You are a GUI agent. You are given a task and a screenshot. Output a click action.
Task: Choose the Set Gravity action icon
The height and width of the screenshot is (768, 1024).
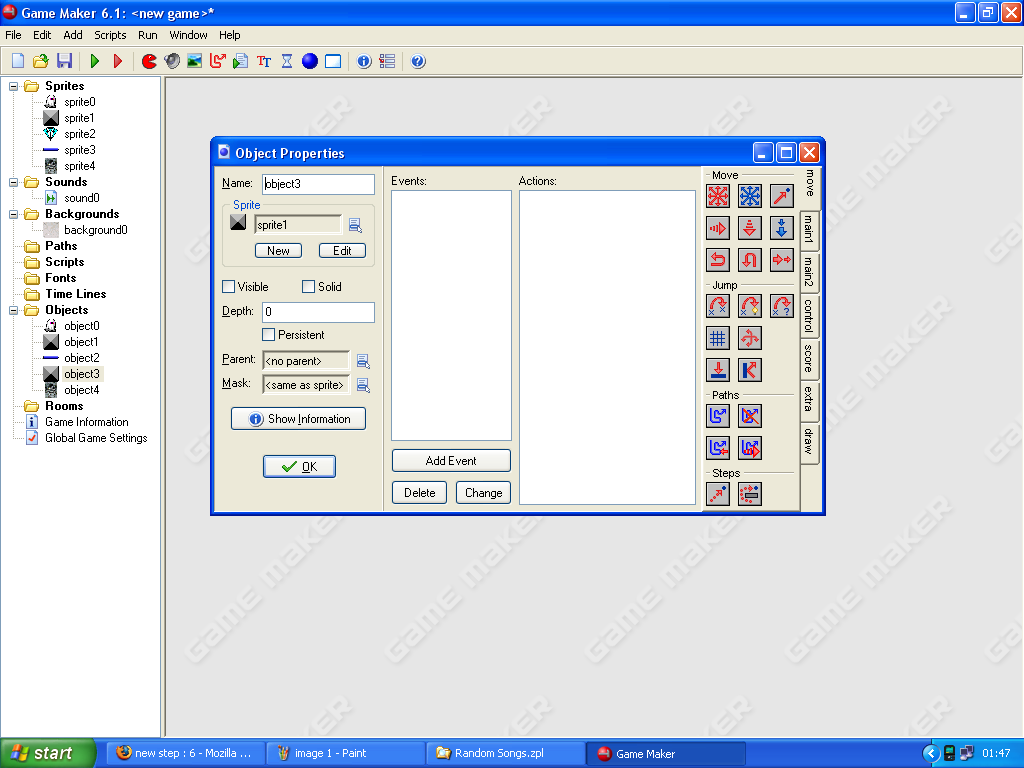click(782, 228)
